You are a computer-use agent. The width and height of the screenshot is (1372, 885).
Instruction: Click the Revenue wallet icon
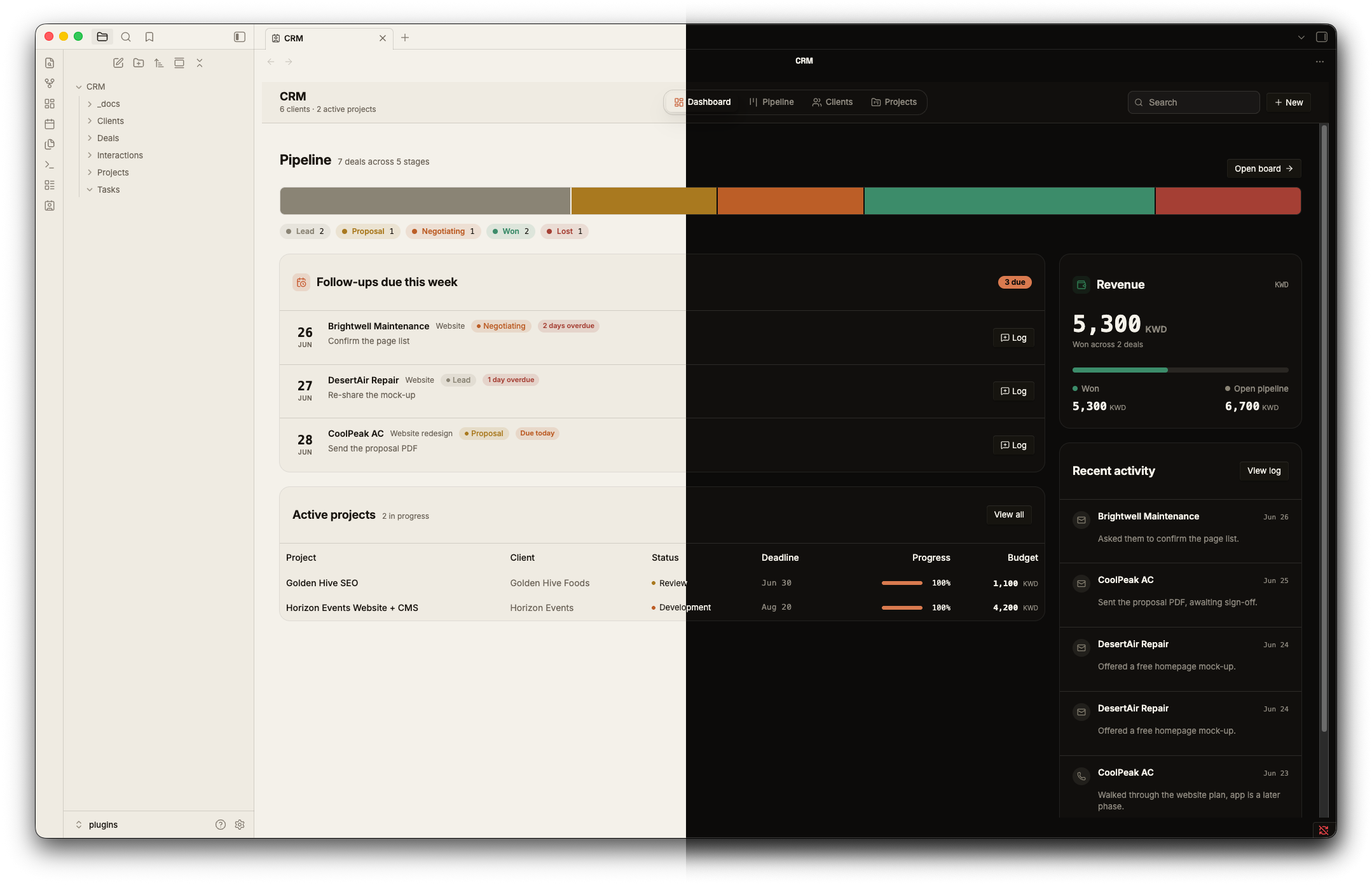[x=1081, y=285]
